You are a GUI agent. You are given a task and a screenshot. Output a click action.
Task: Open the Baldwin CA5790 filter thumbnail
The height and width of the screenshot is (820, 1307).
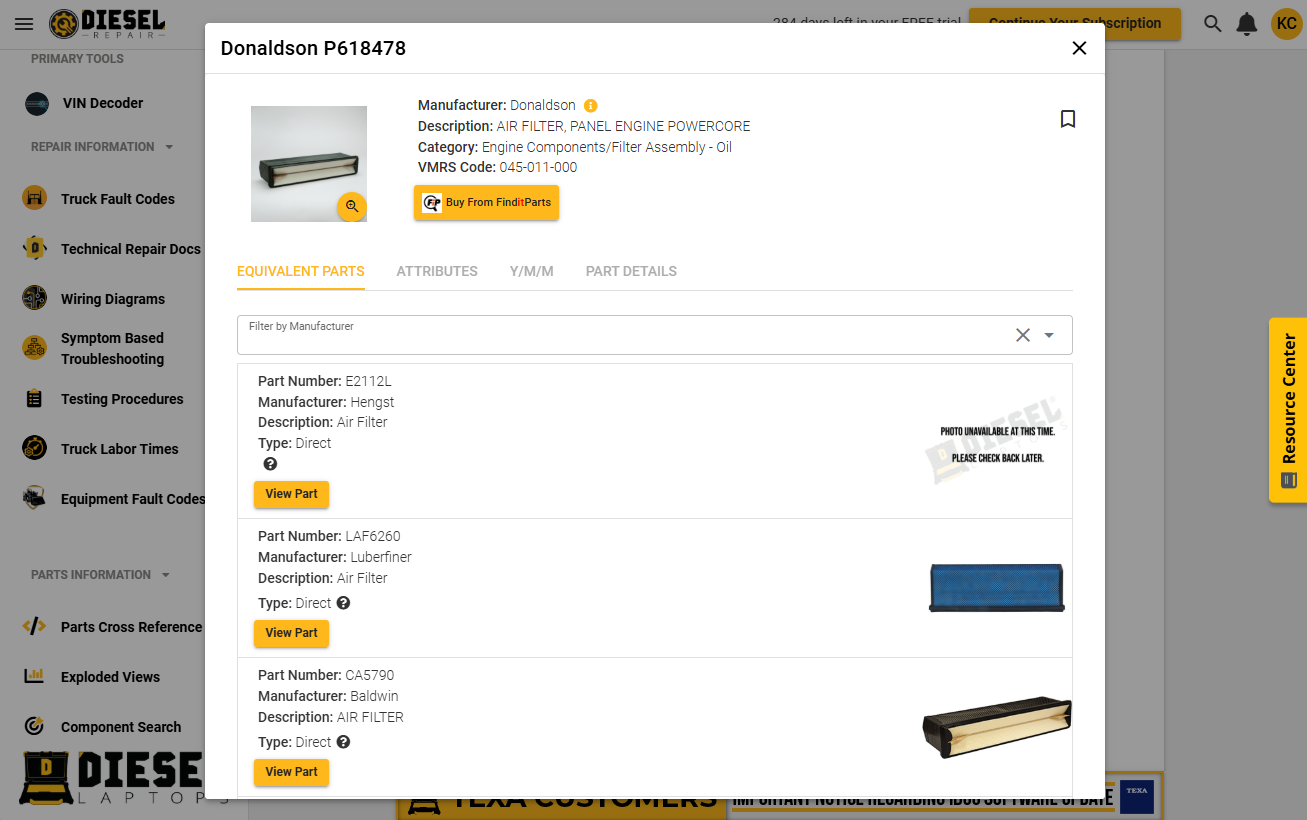point(997,726)
